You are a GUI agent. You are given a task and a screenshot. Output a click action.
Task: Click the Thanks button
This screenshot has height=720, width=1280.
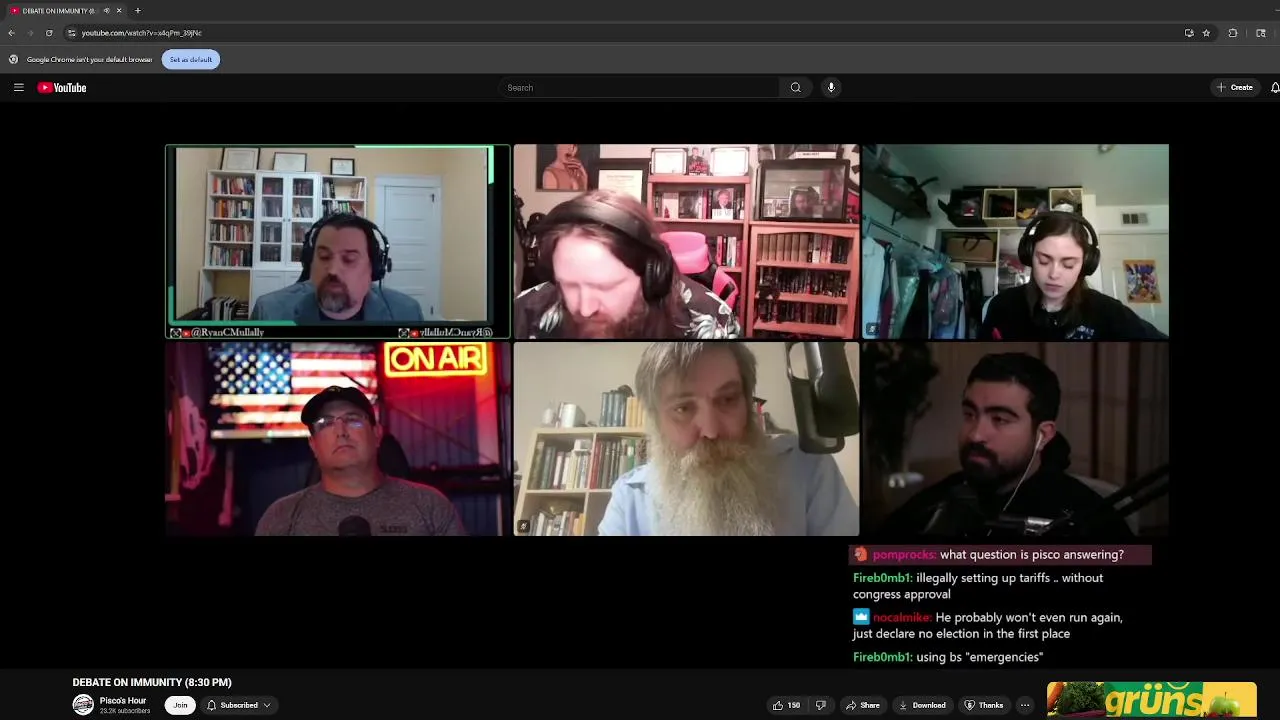(x=984, y=705)
